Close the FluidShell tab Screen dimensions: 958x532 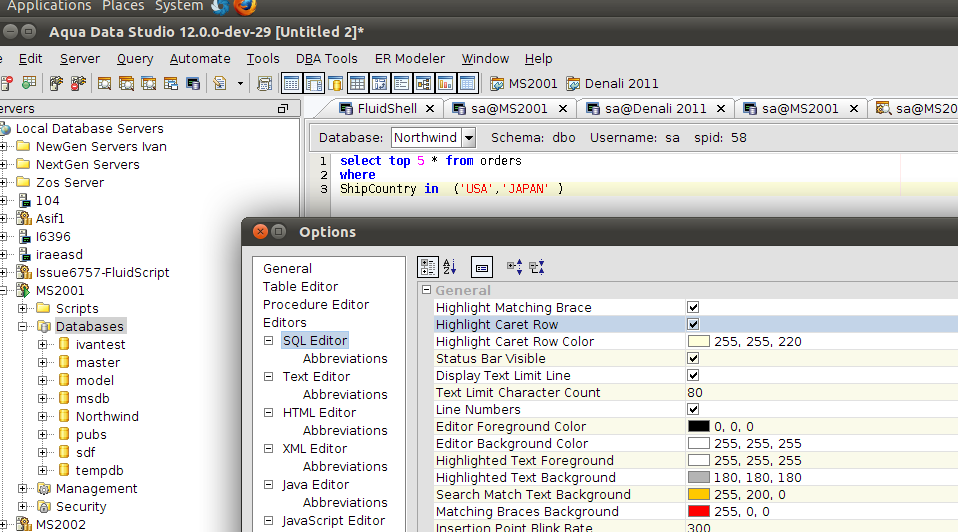[x=430, y=109]
